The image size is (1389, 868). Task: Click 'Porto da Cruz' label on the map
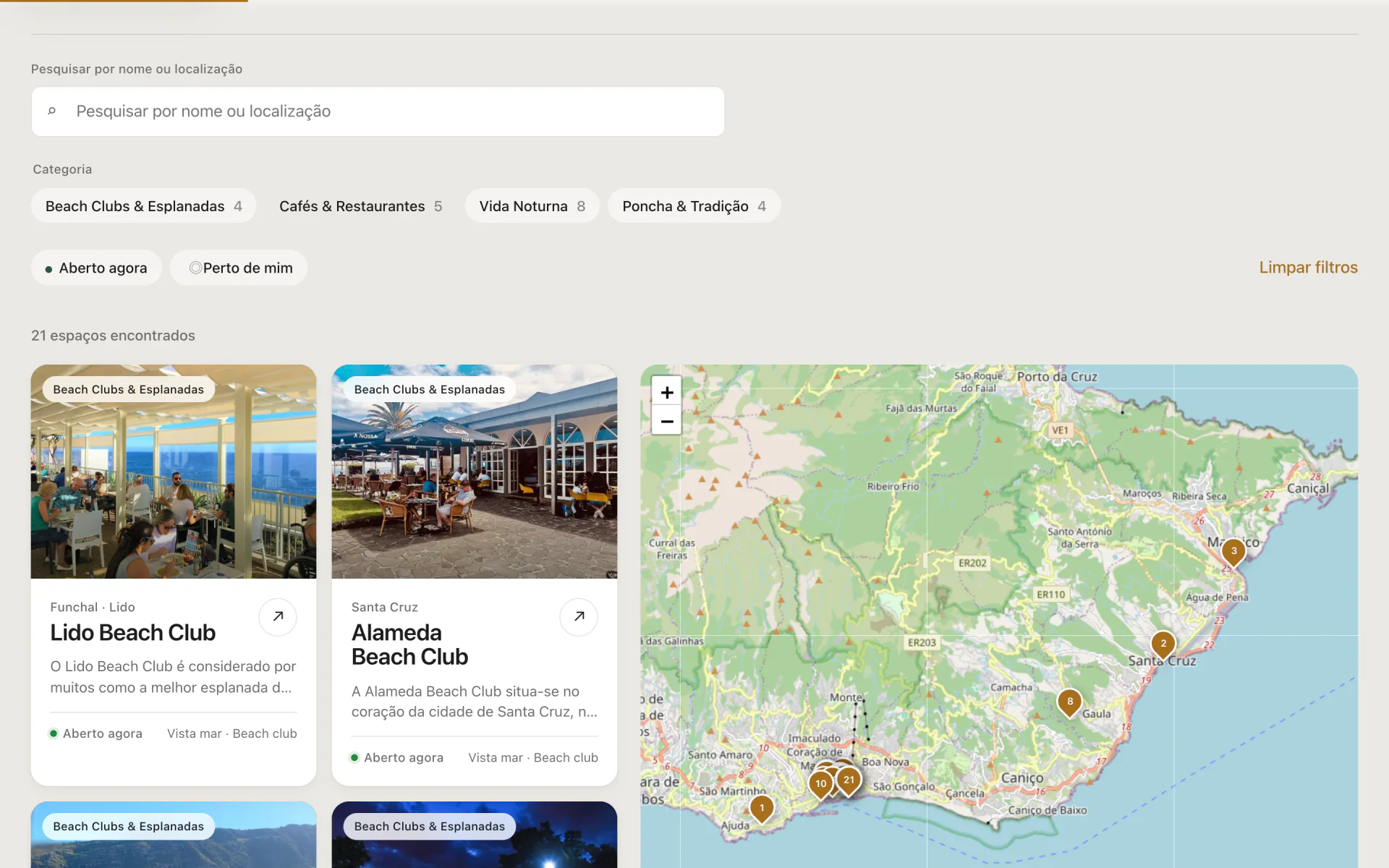1057,377
